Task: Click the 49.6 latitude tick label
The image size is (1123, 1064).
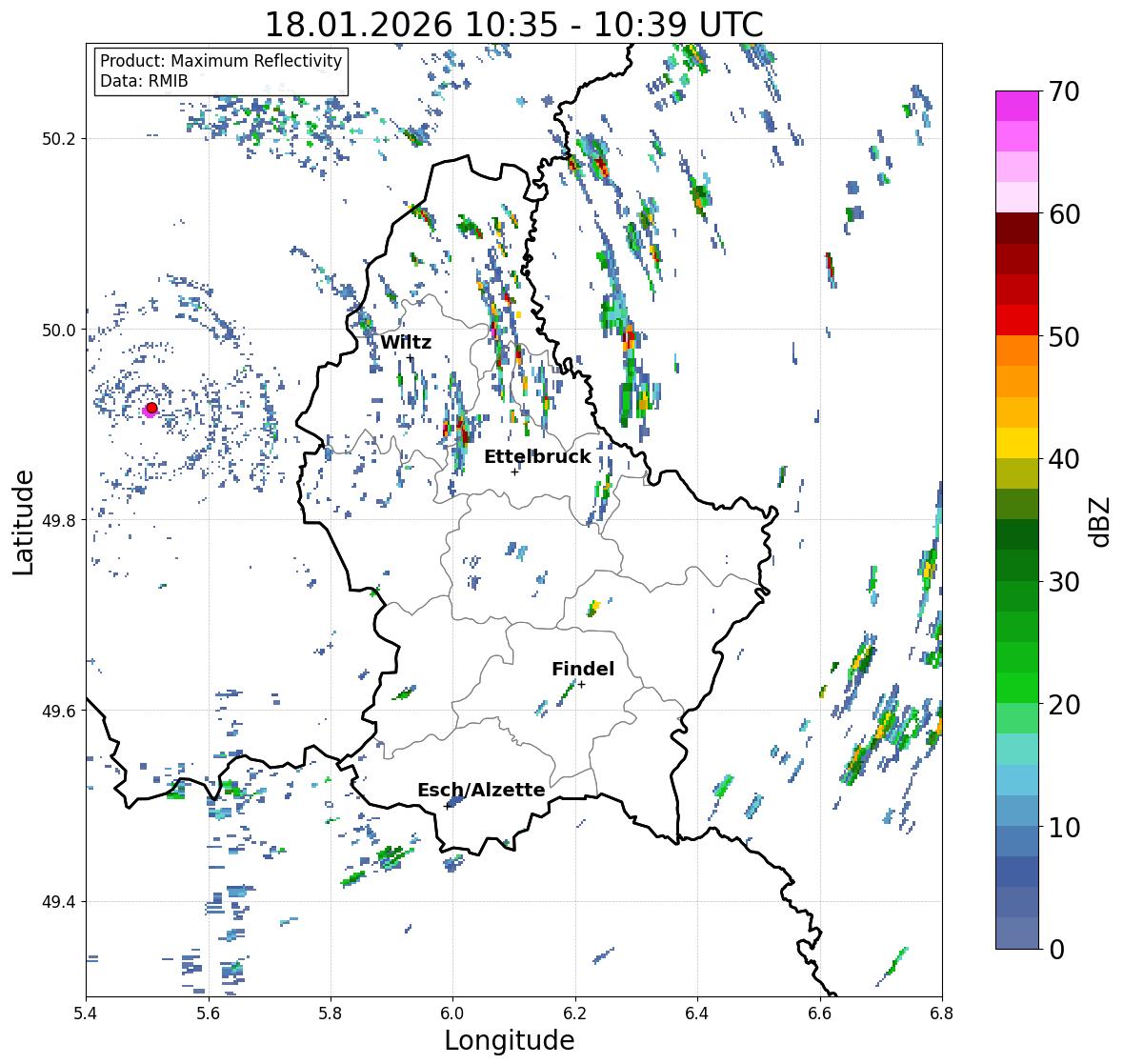Action: tap(59, 711)
